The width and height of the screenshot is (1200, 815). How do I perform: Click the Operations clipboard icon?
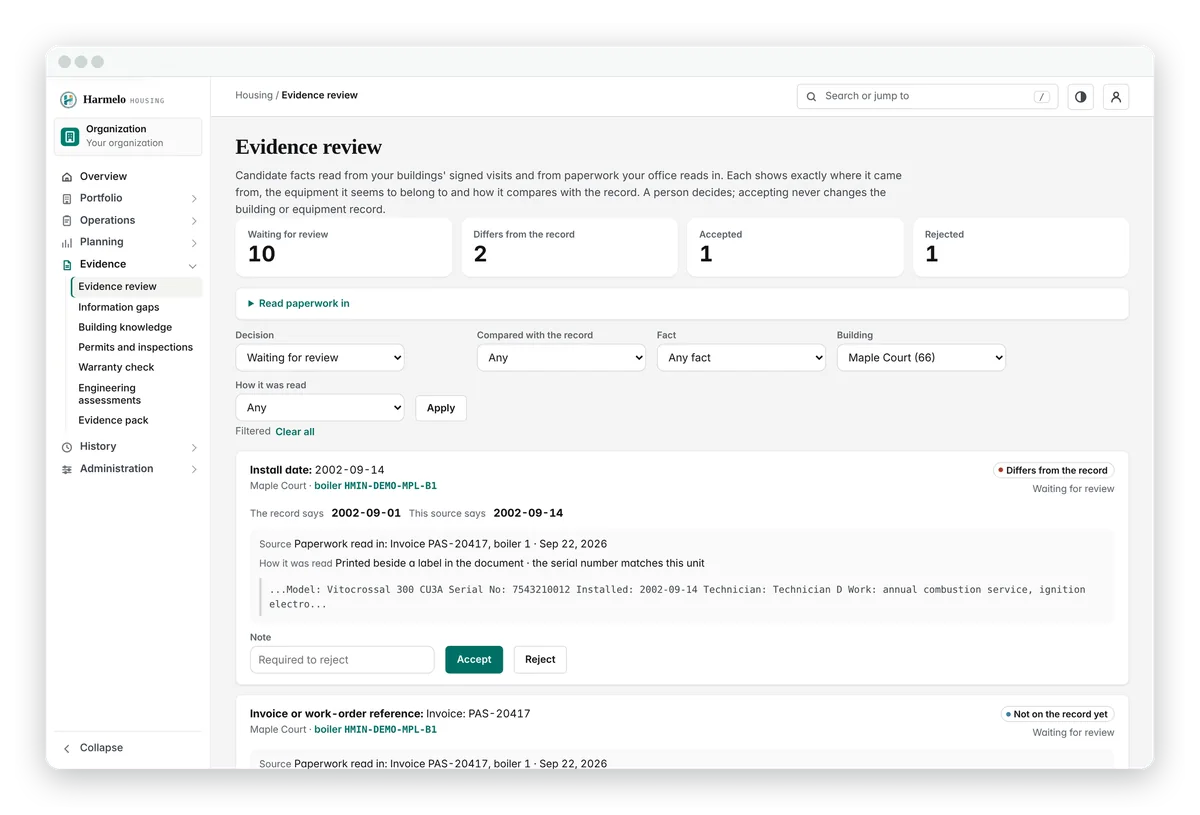click(x=67, y=221)
